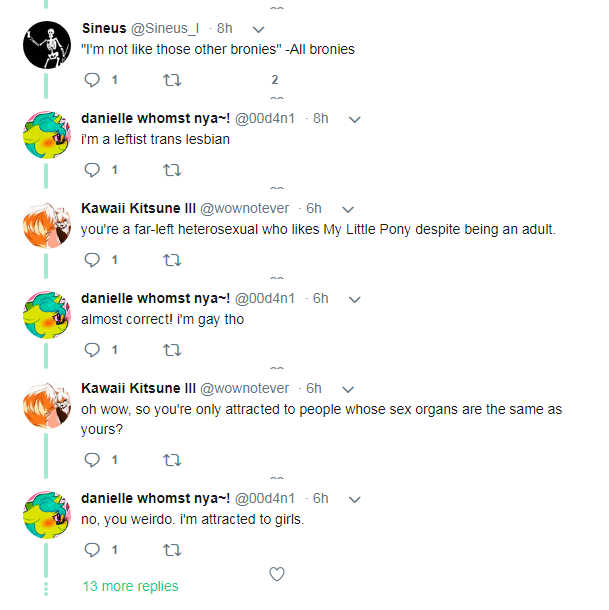Open chevron menu on "leftist trans lesbian" tweet

[355, 119]
